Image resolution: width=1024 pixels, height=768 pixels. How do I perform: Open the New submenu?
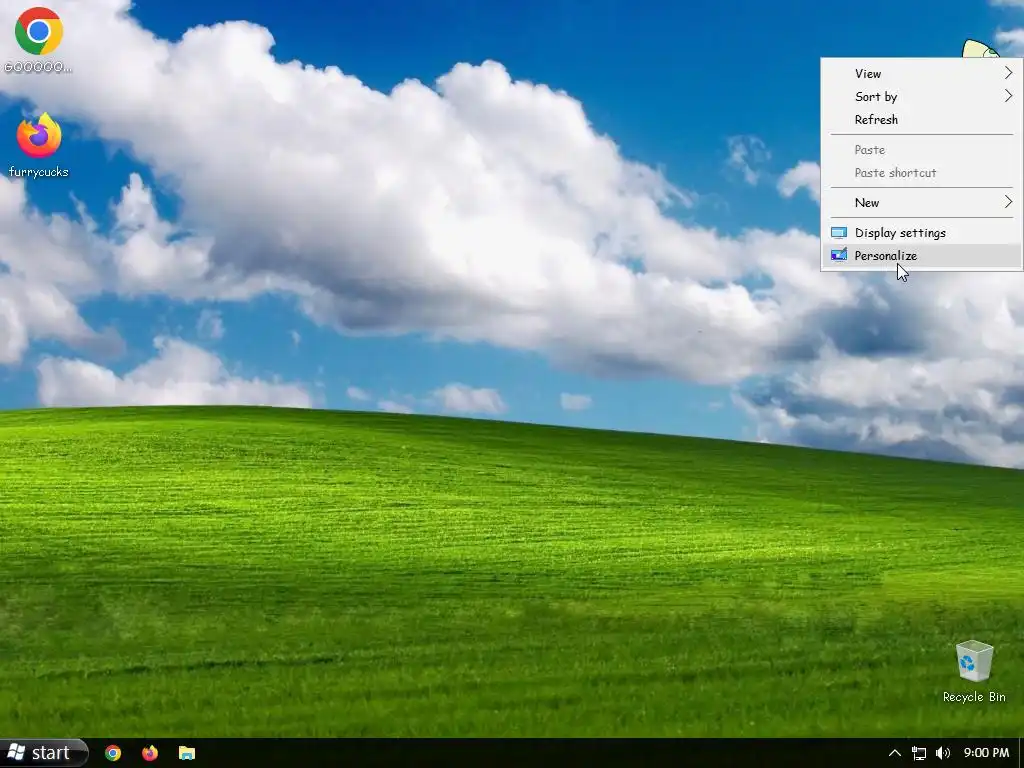tap(921, 202)
